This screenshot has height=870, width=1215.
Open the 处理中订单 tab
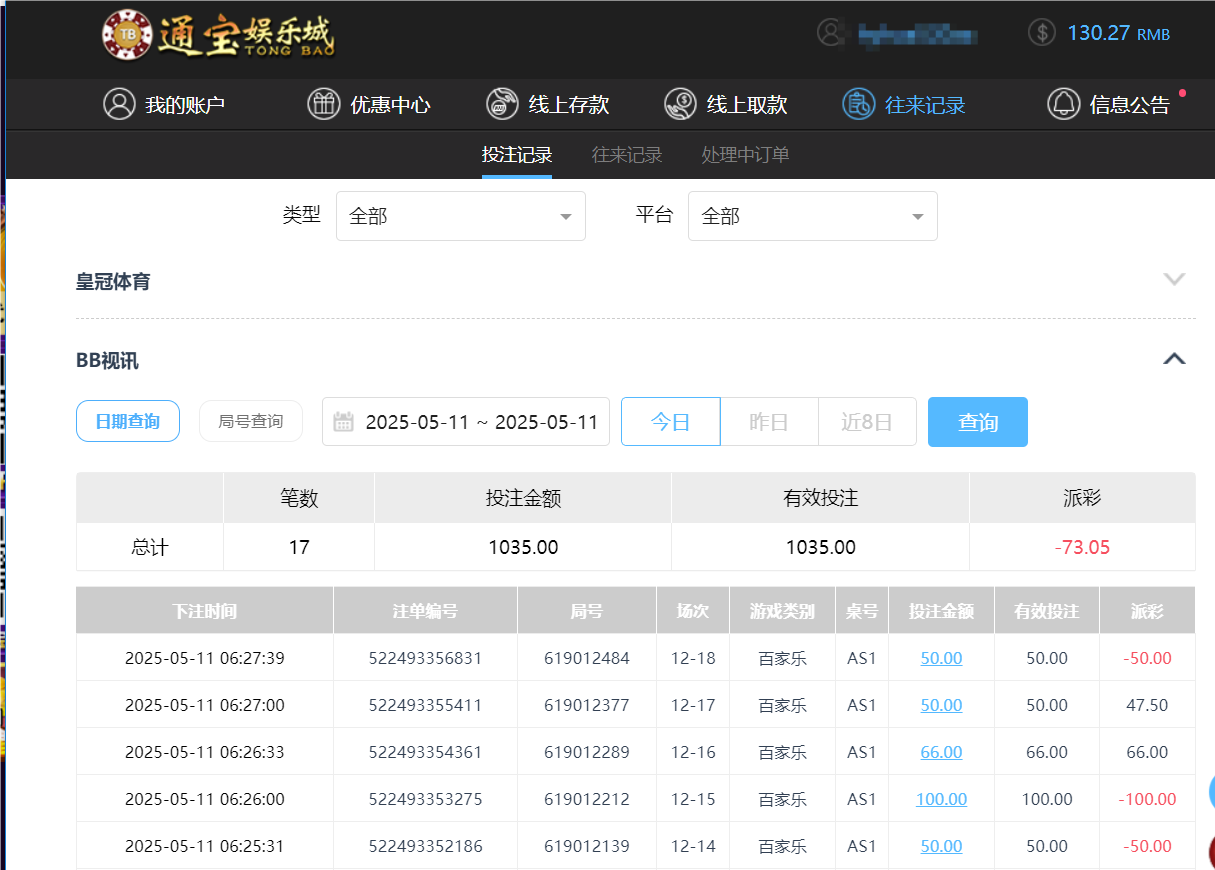[745, 155]
